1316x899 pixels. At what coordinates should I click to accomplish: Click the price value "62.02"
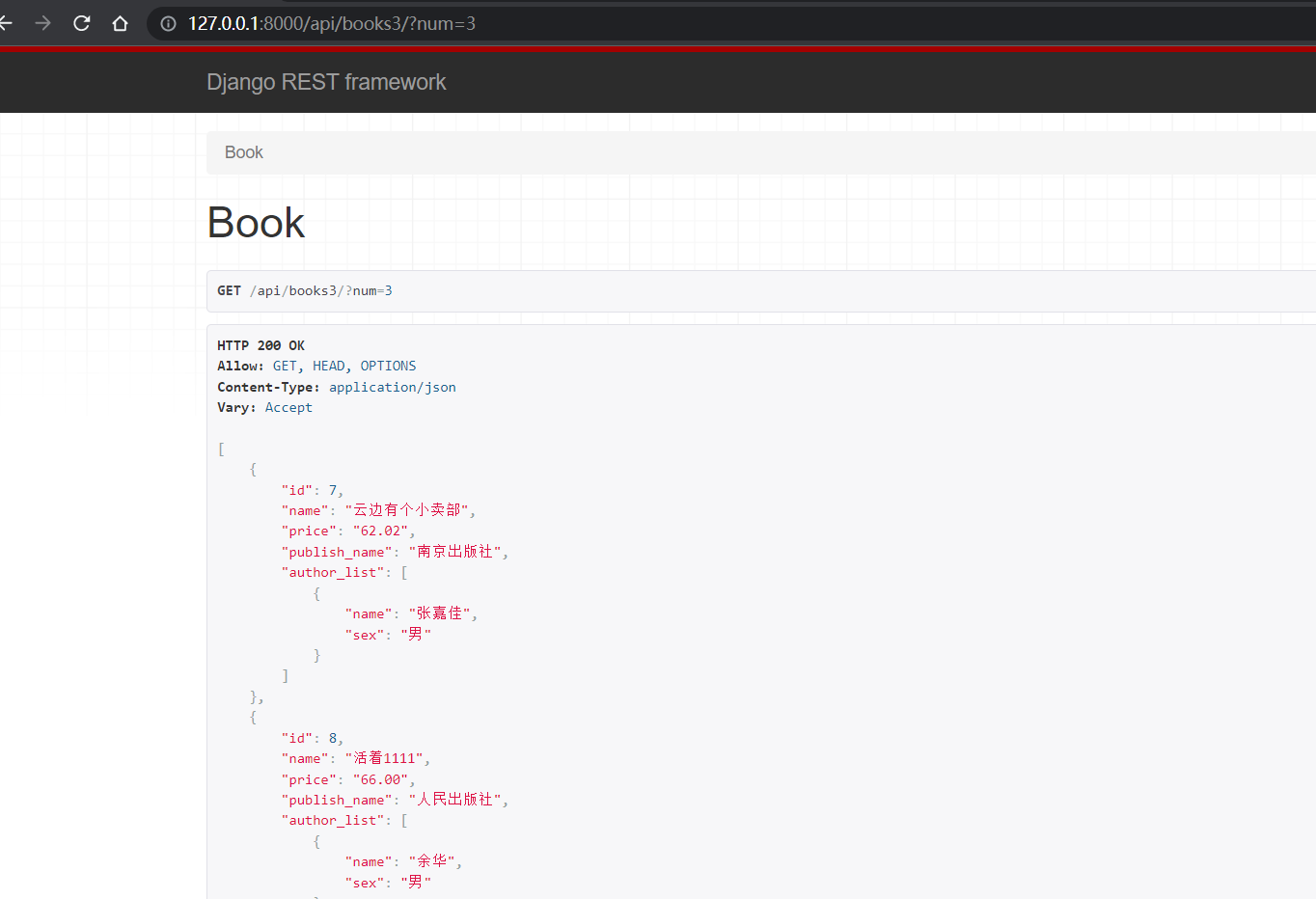click(x=380, y=531)
